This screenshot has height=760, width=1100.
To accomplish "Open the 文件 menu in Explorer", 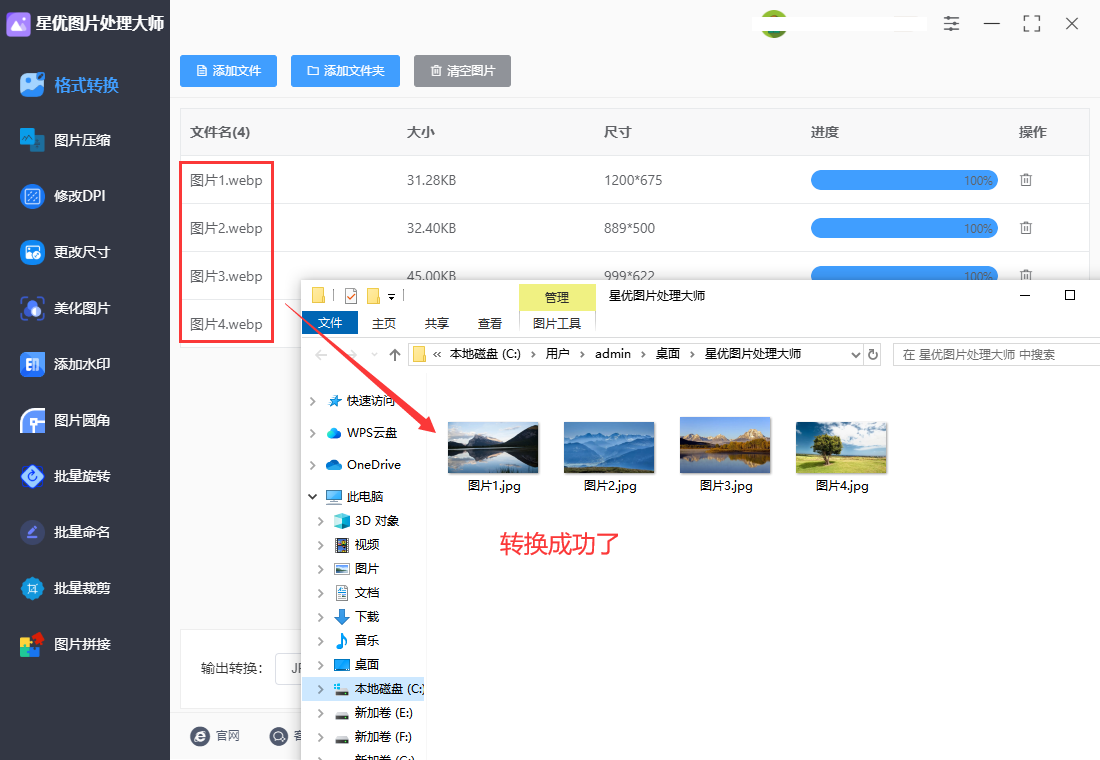I will pos(330,323).
